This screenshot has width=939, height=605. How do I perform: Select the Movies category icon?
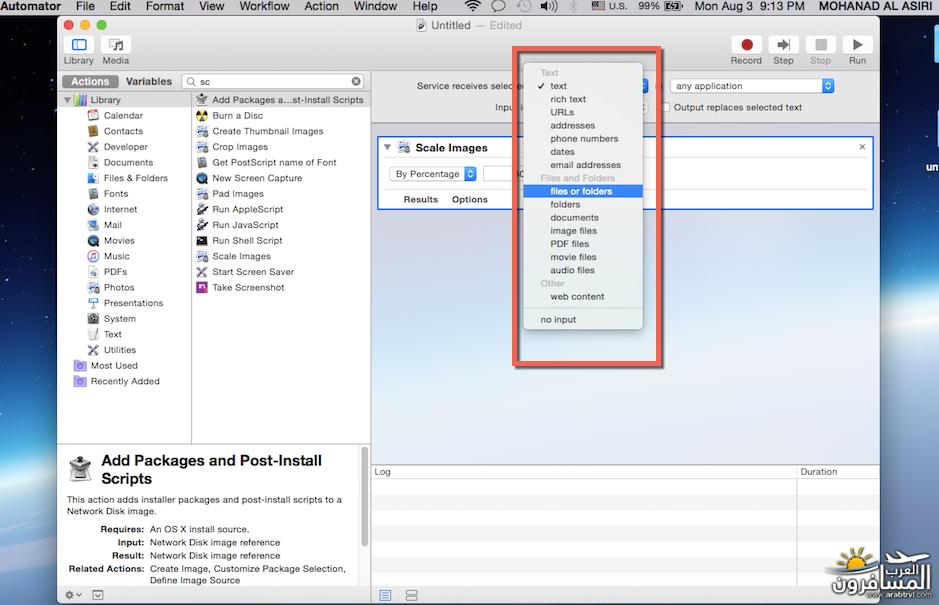(93, 240)
